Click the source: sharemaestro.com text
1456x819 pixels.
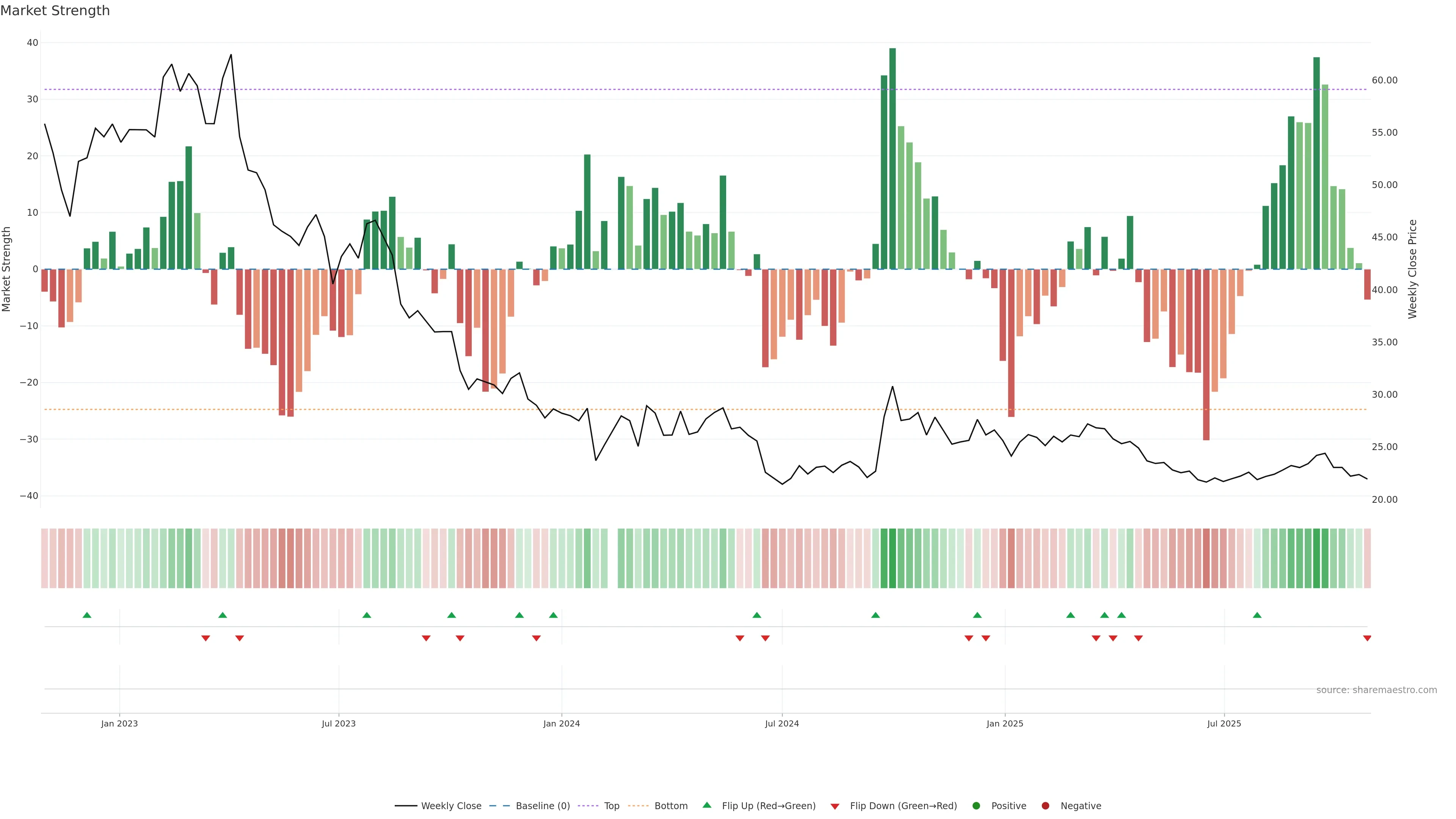(1376, 690)
